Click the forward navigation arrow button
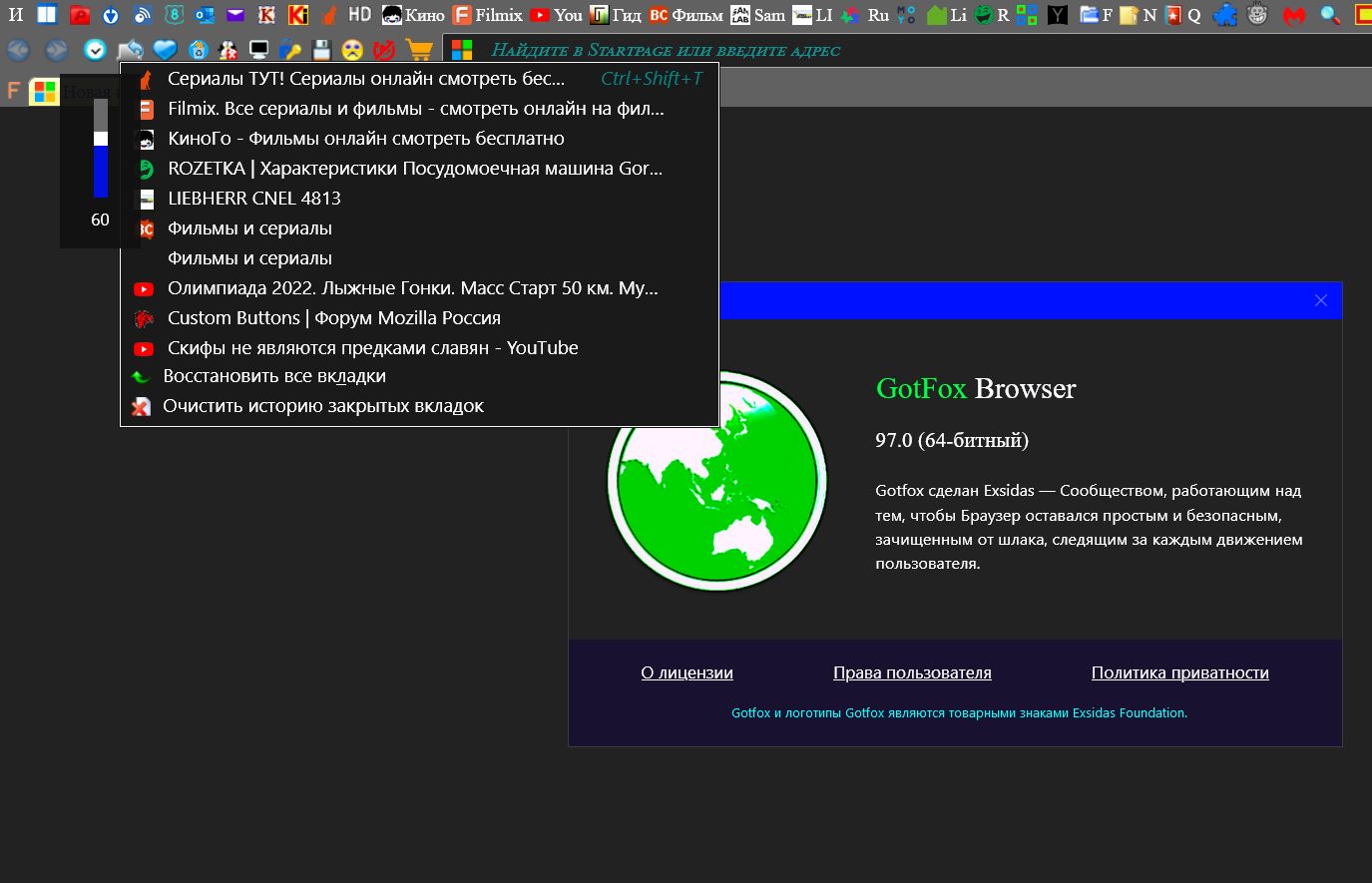 click(57, 50)
